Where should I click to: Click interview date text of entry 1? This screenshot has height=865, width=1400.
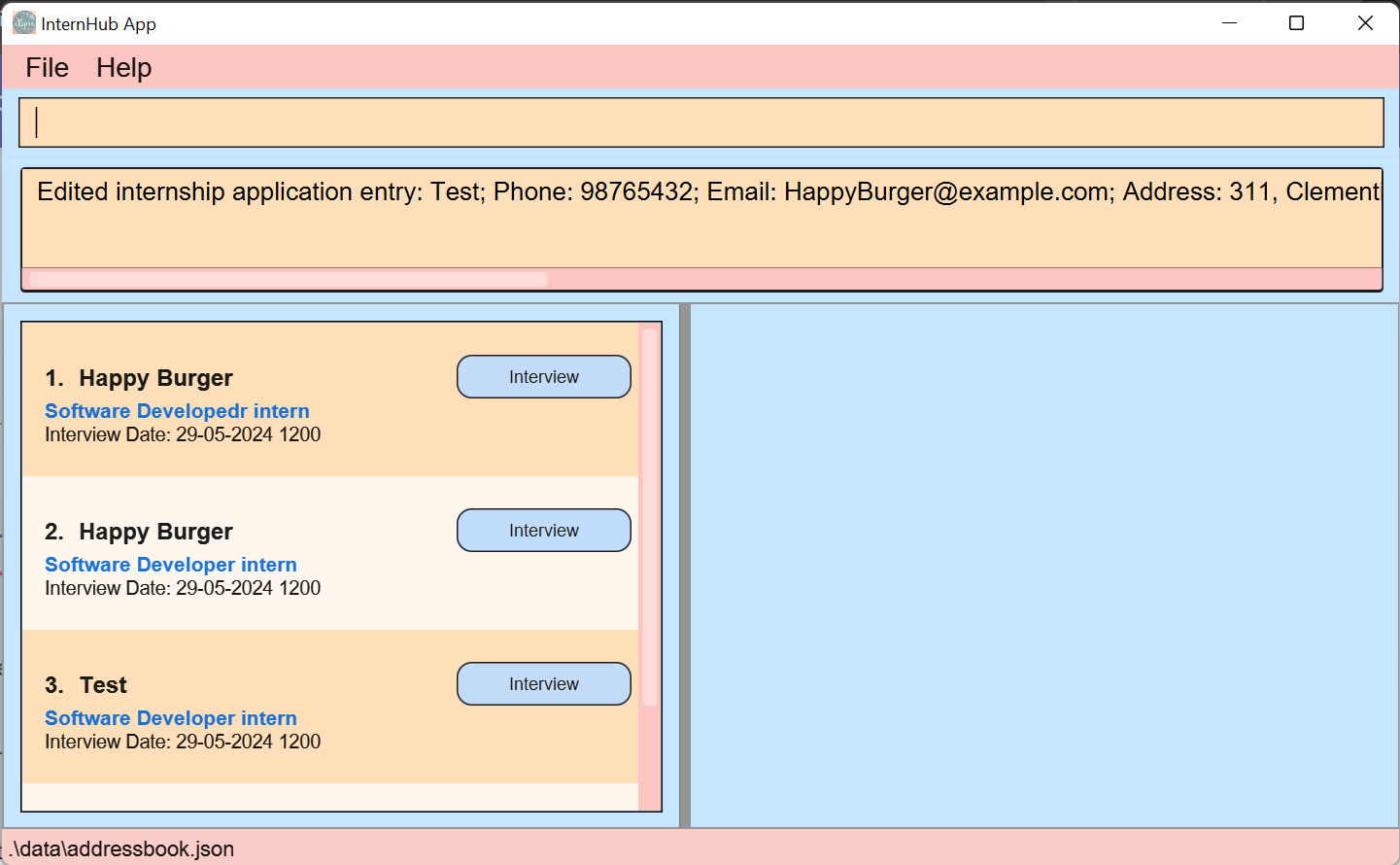click(183, 434)
